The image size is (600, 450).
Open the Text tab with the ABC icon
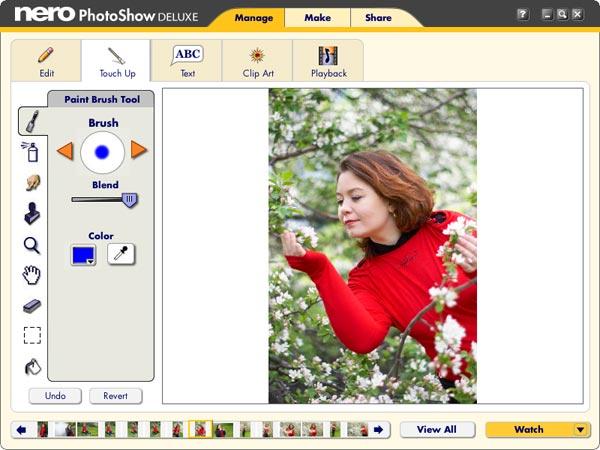click(x=187, y=61)
